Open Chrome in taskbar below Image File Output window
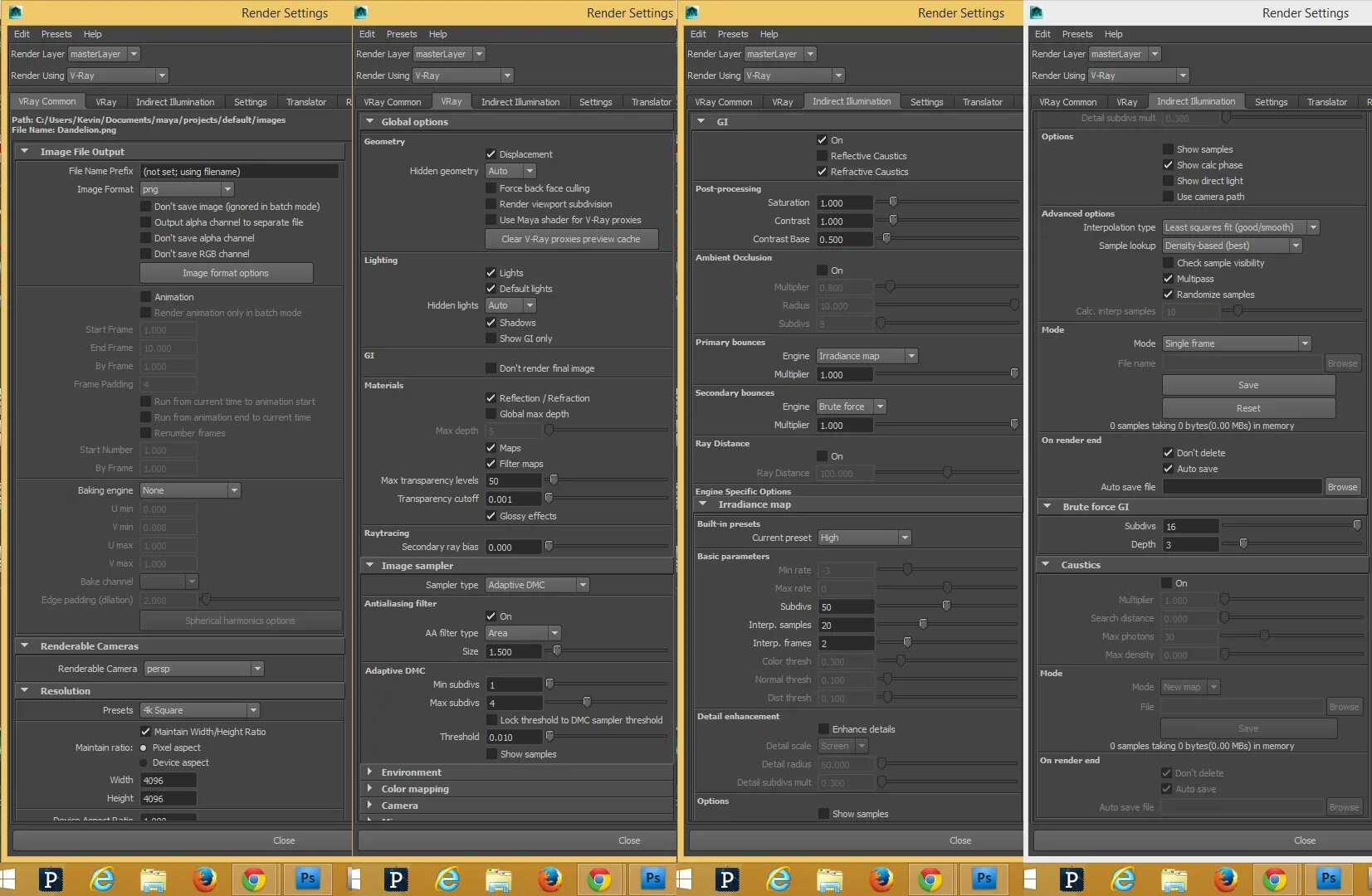 pos(254,879)
